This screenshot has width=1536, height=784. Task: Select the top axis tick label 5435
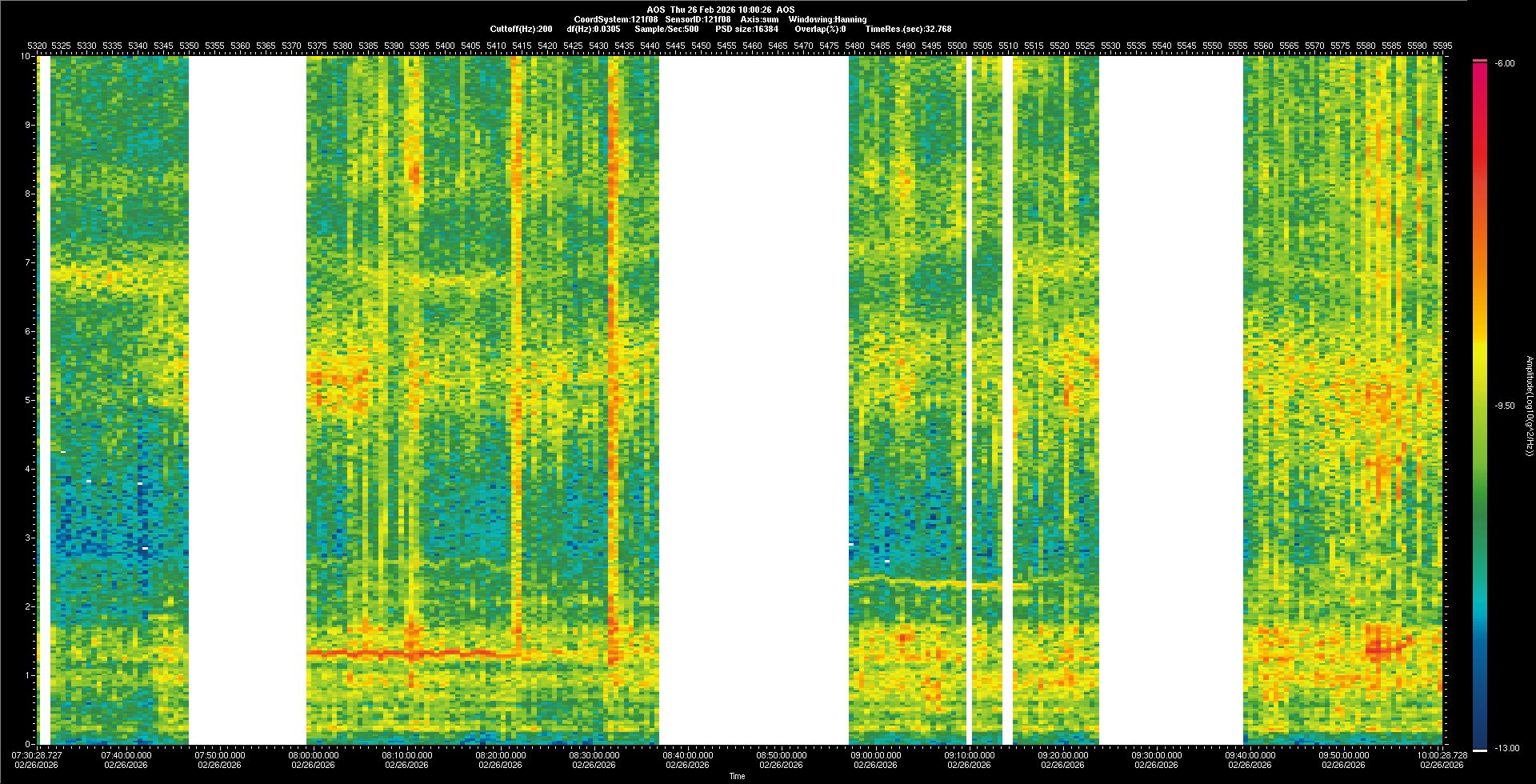[x=624, y=46]
